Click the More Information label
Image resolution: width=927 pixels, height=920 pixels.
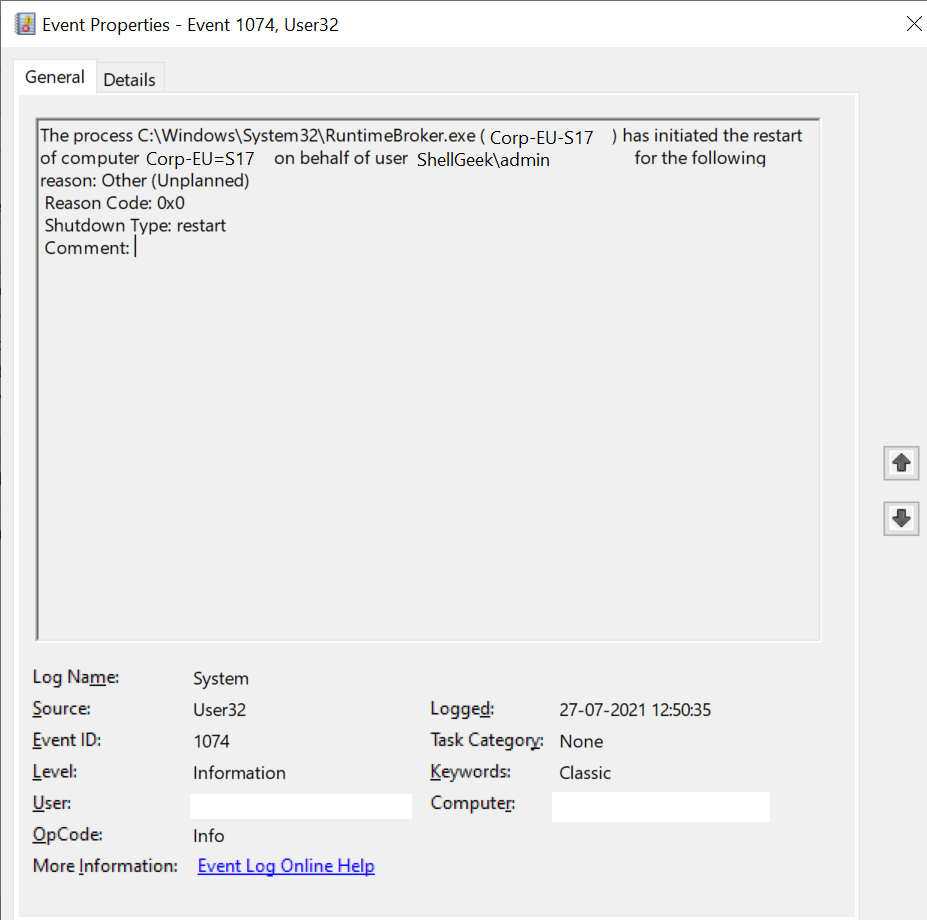(104, 865)
